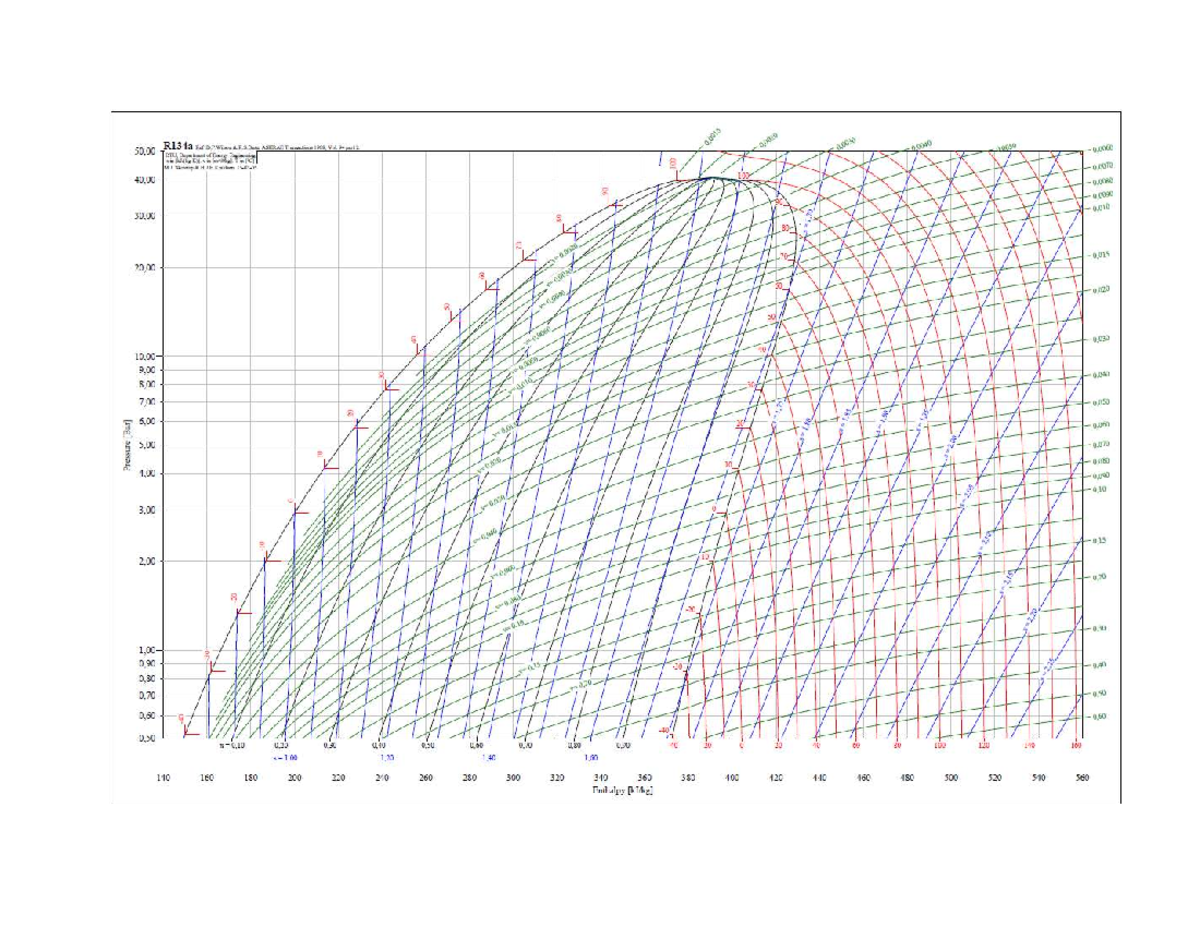Click the 8,00 pressure axis label
The width and height of the screenshot is (1200, 927).
click(146, 384)
